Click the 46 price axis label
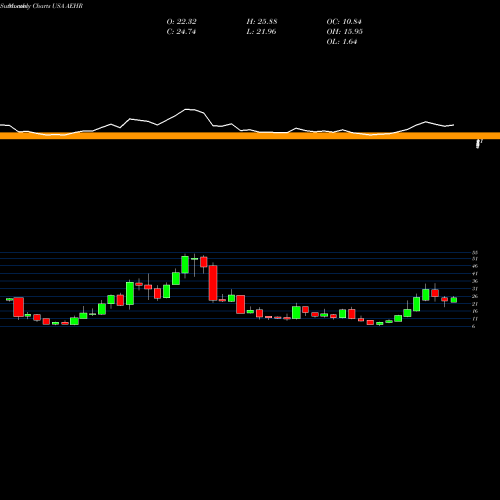The height and width of the screenshot is (500, 500). 475,266
